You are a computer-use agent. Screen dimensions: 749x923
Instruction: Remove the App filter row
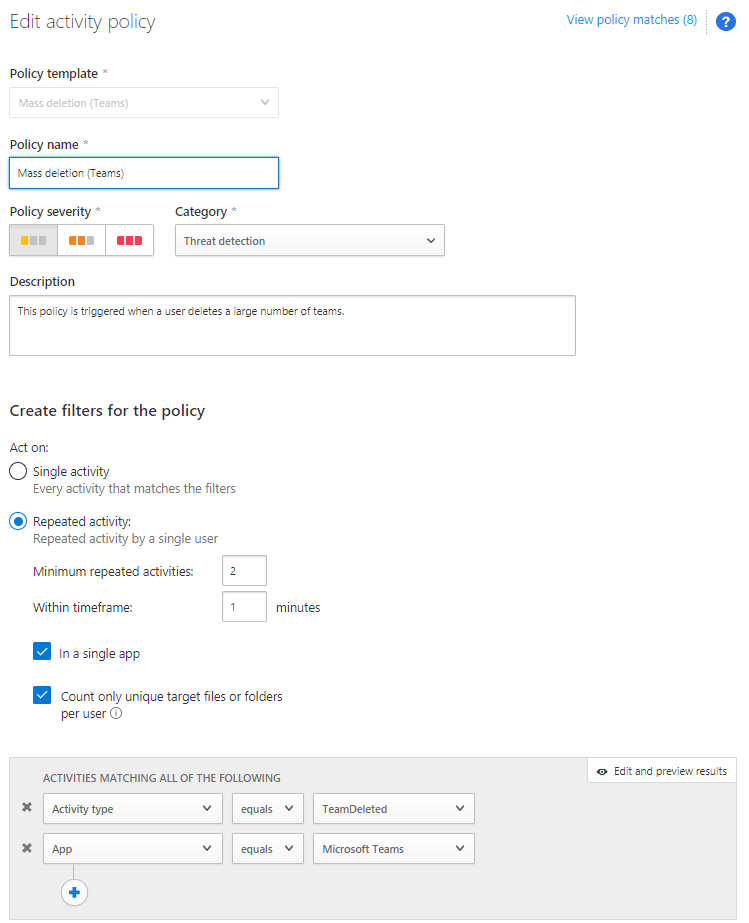(27, 848)
